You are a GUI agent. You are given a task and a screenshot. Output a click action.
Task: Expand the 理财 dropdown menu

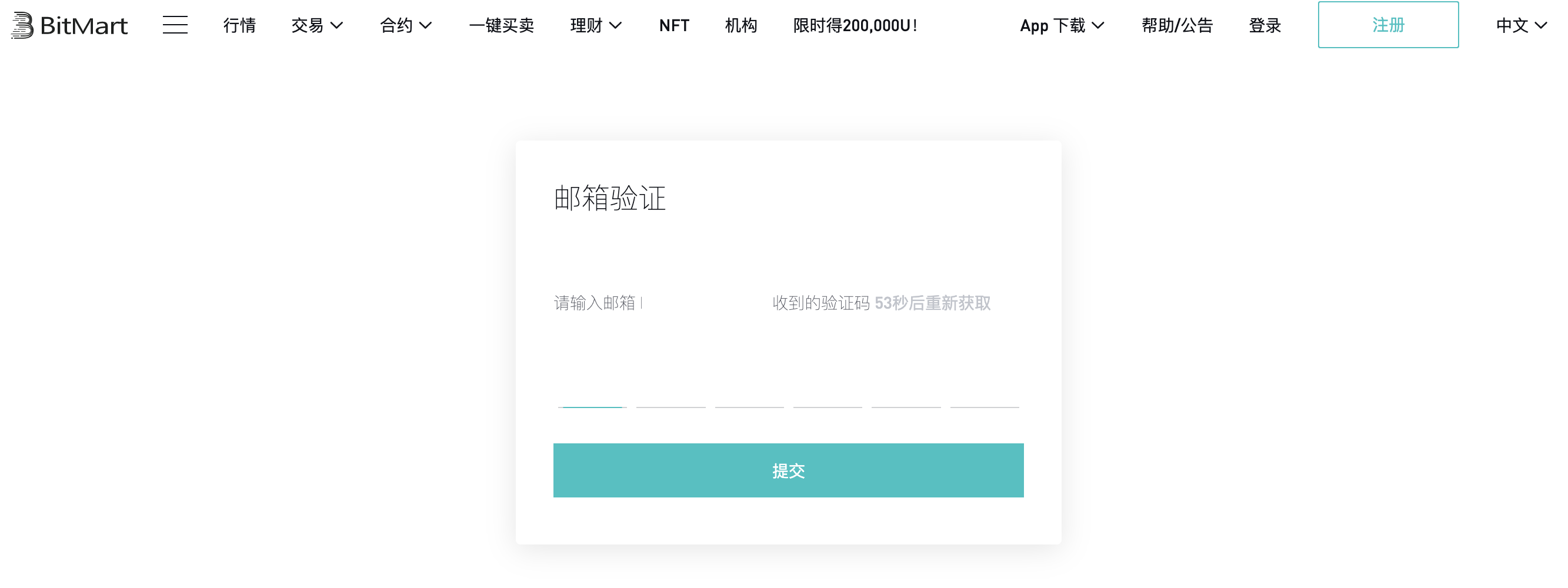[x=595, y=25]
